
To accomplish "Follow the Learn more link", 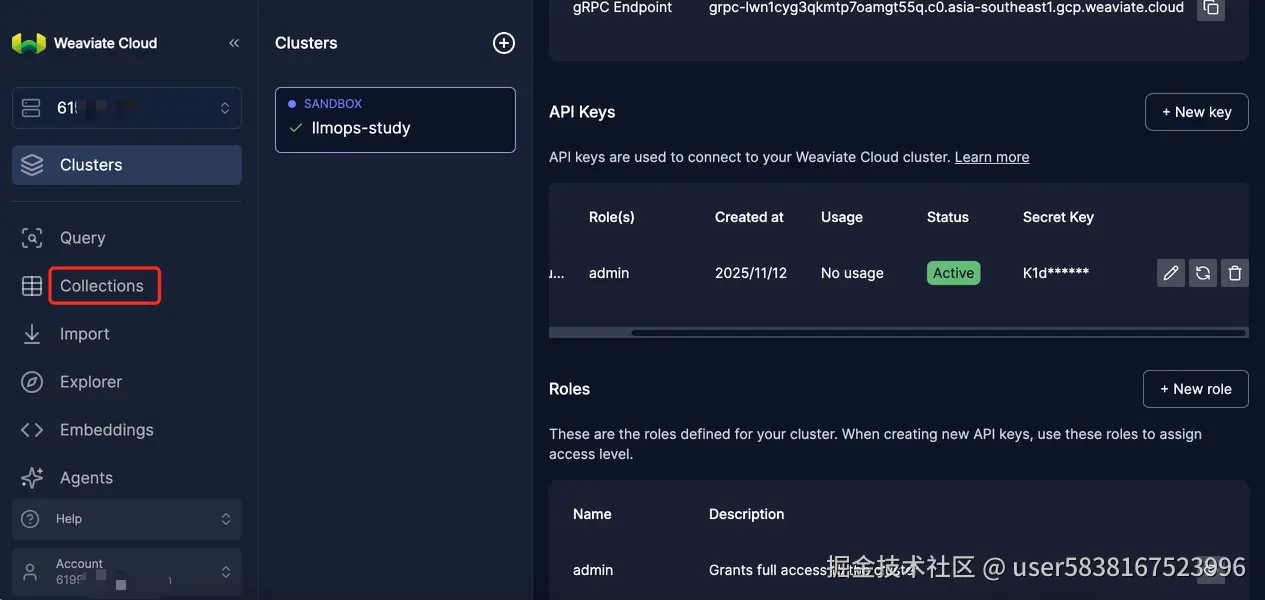I will click(x=992, y=157).
